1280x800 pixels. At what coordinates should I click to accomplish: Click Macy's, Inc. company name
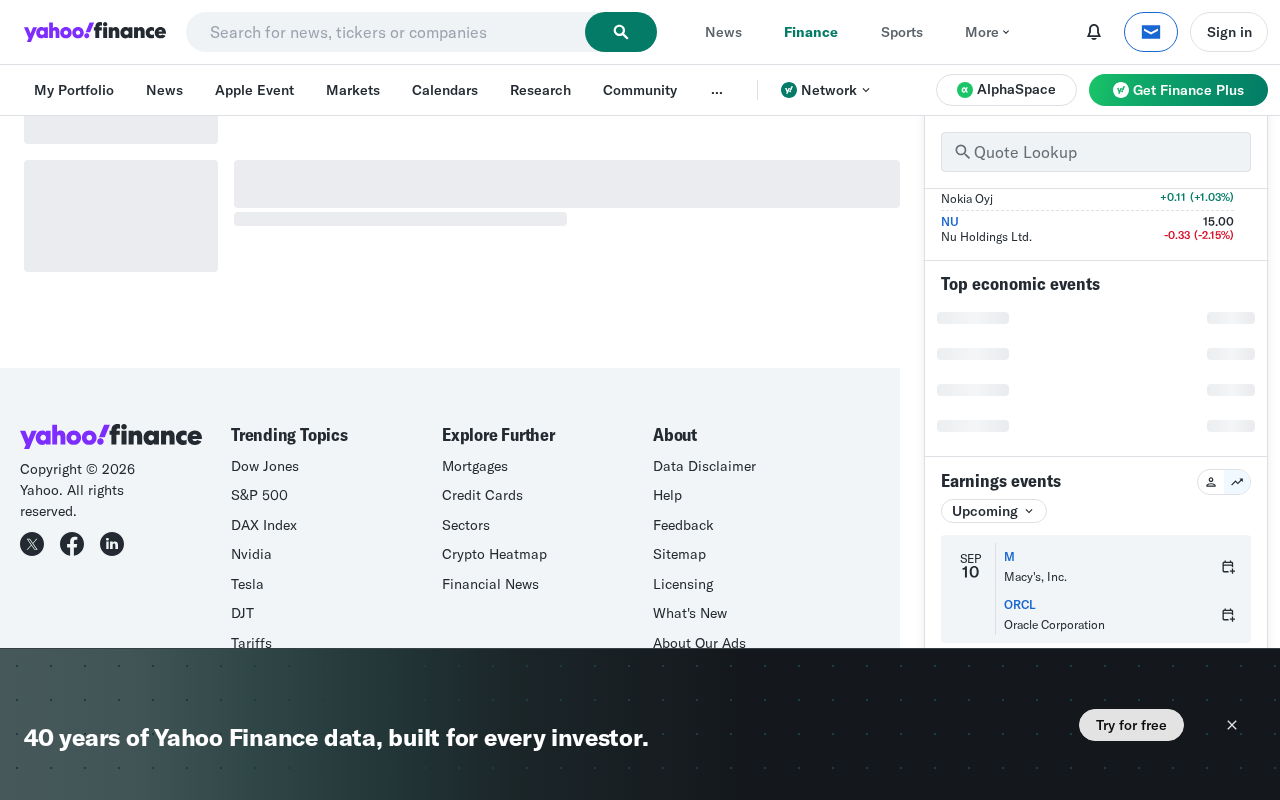click(x=1035, y=577)
